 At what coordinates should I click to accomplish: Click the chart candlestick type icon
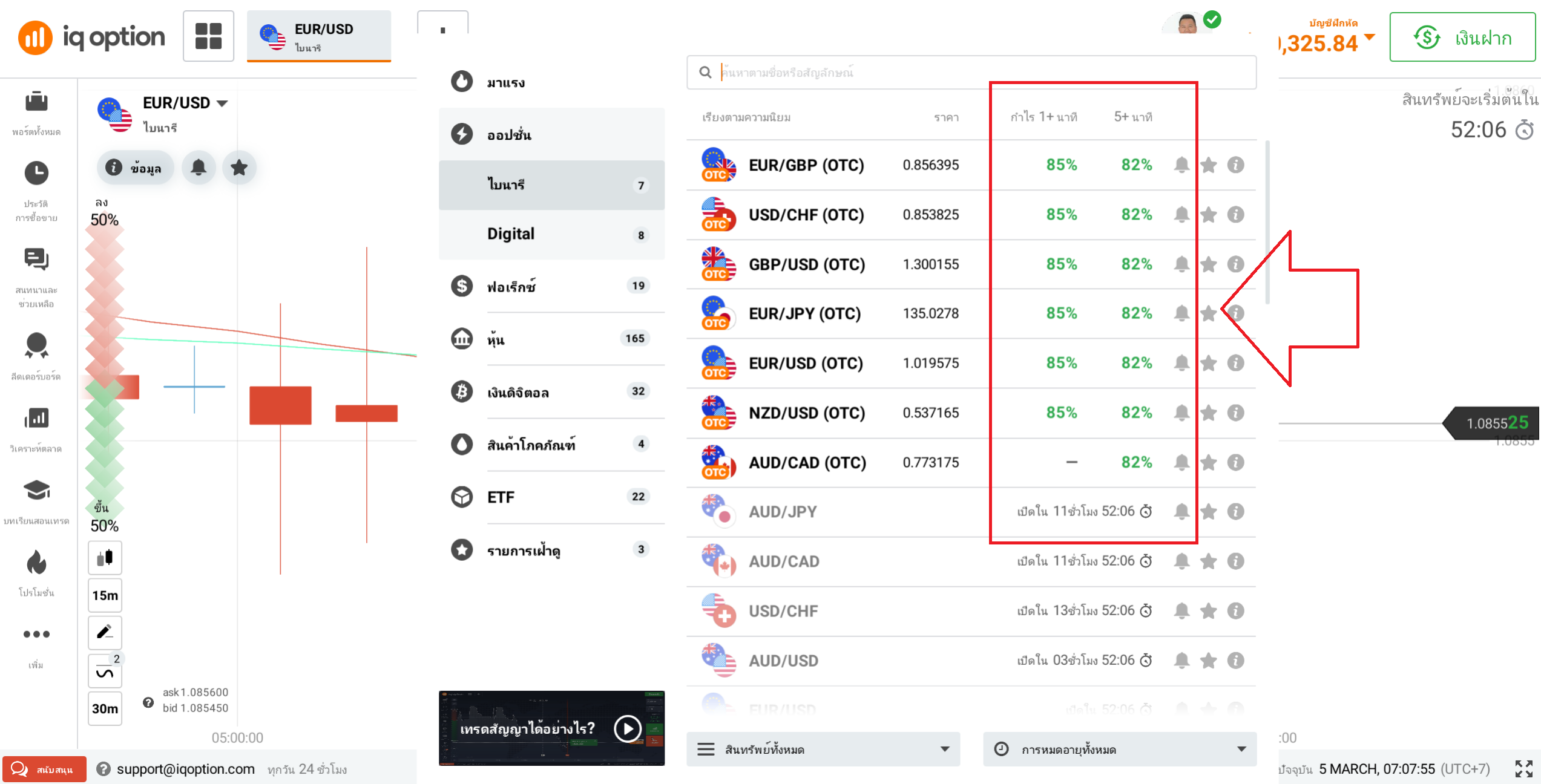(x=105, y=557)
